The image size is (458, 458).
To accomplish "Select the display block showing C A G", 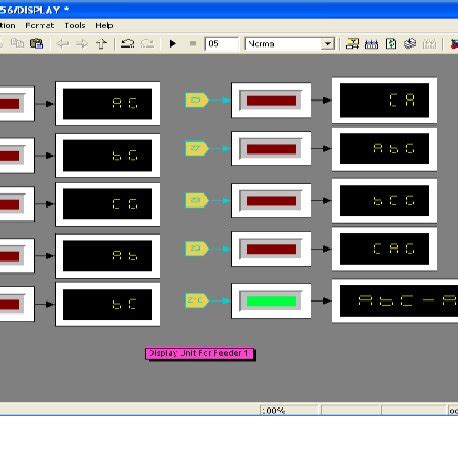I will point(384,249).
